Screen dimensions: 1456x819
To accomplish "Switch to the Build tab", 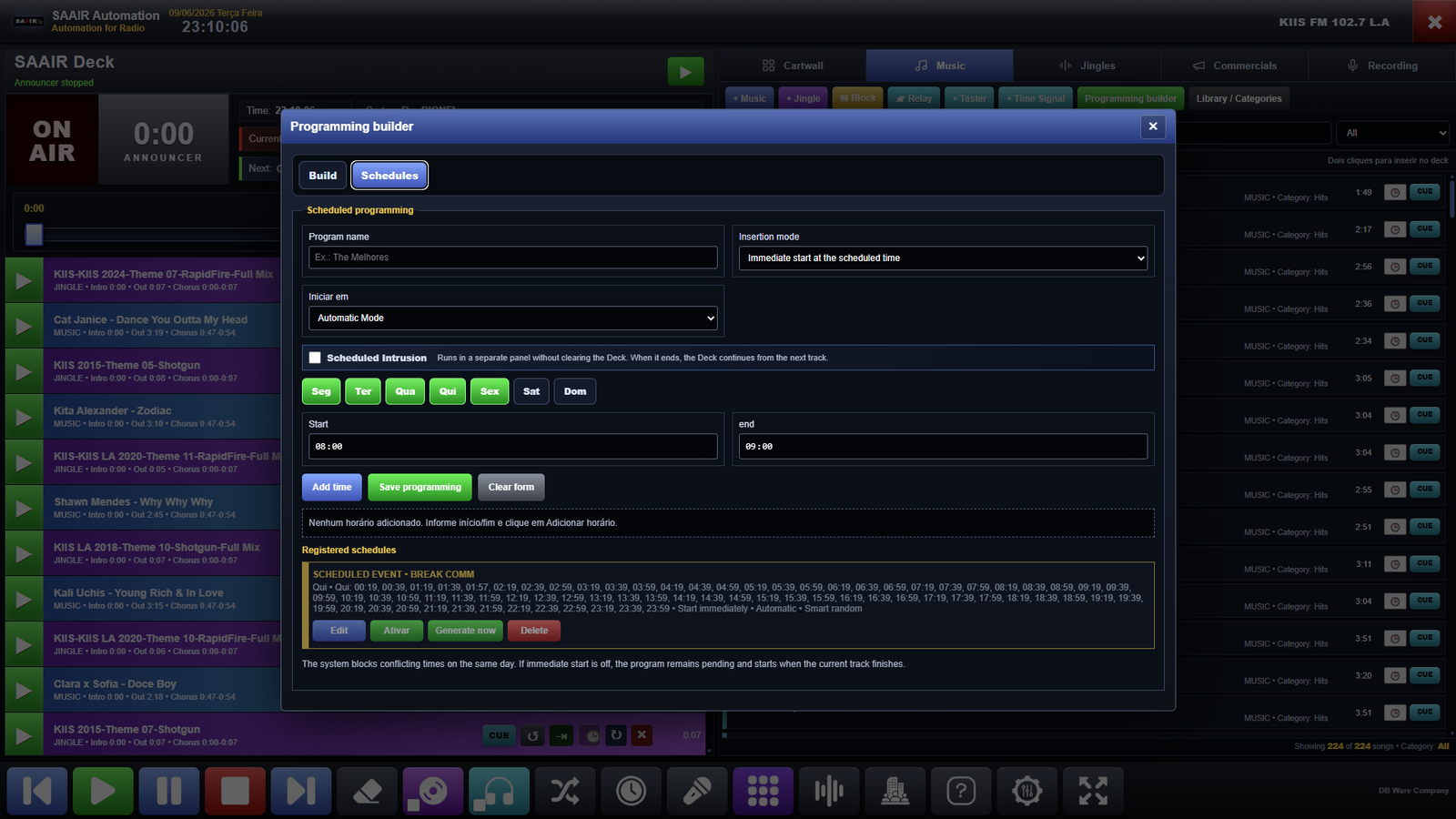I will tap(323, 176).
